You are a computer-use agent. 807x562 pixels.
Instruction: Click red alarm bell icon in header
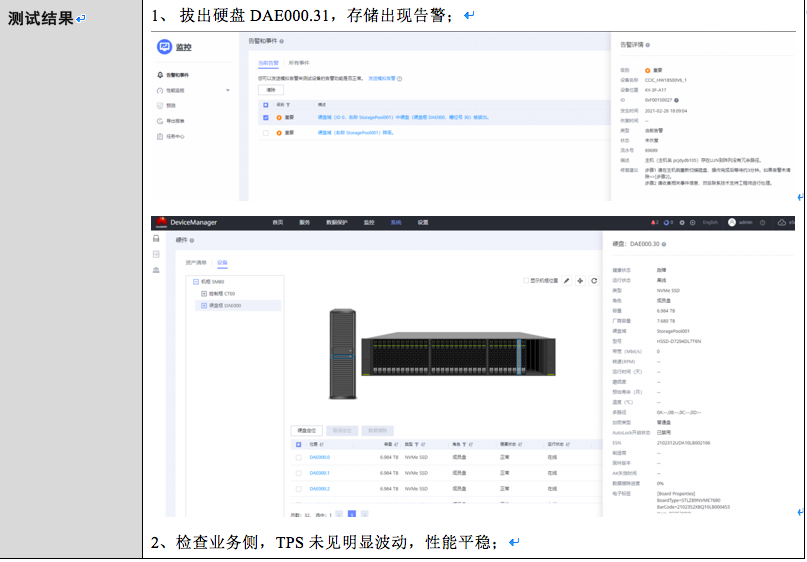point(654,222)
